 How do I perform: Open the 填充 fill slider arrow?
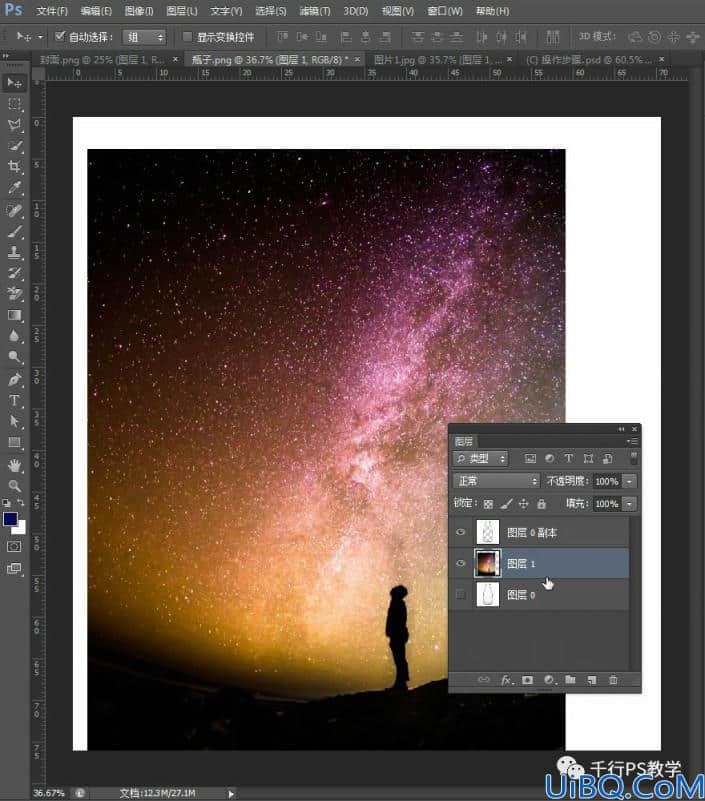(x=630, y=504)
